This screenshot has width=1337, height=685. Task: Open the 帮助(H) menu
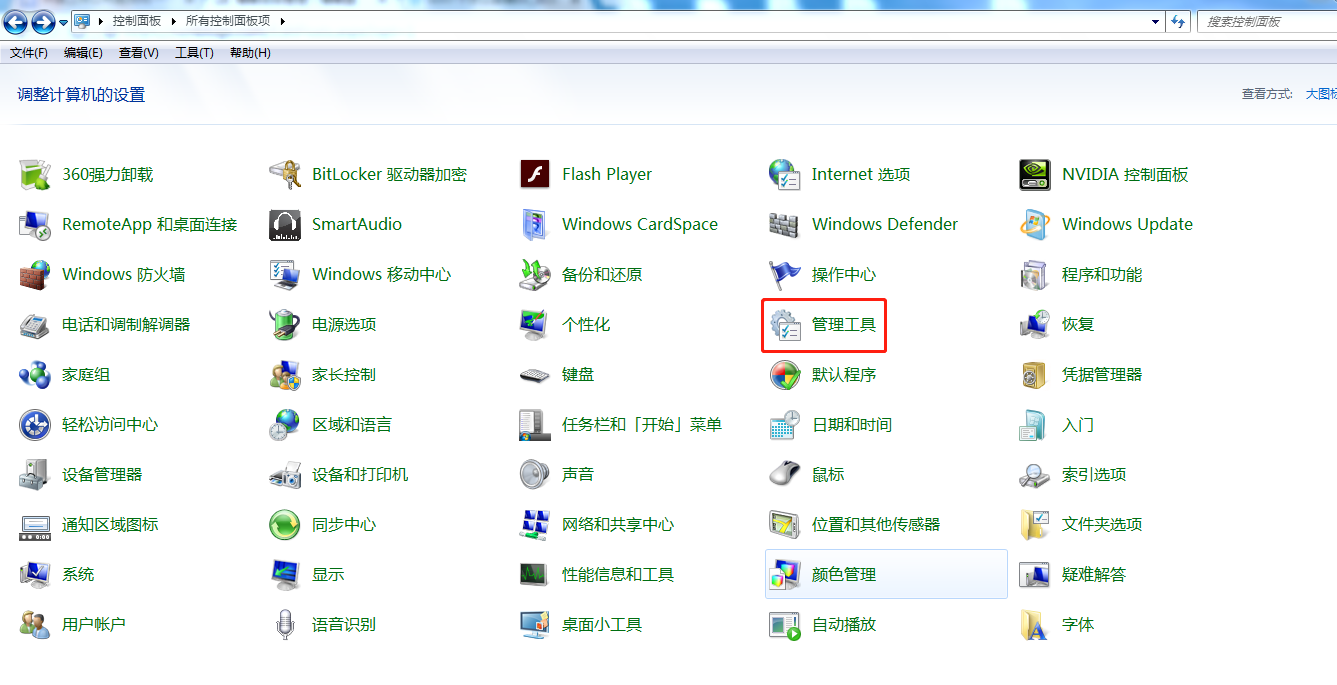pos(250,52)
